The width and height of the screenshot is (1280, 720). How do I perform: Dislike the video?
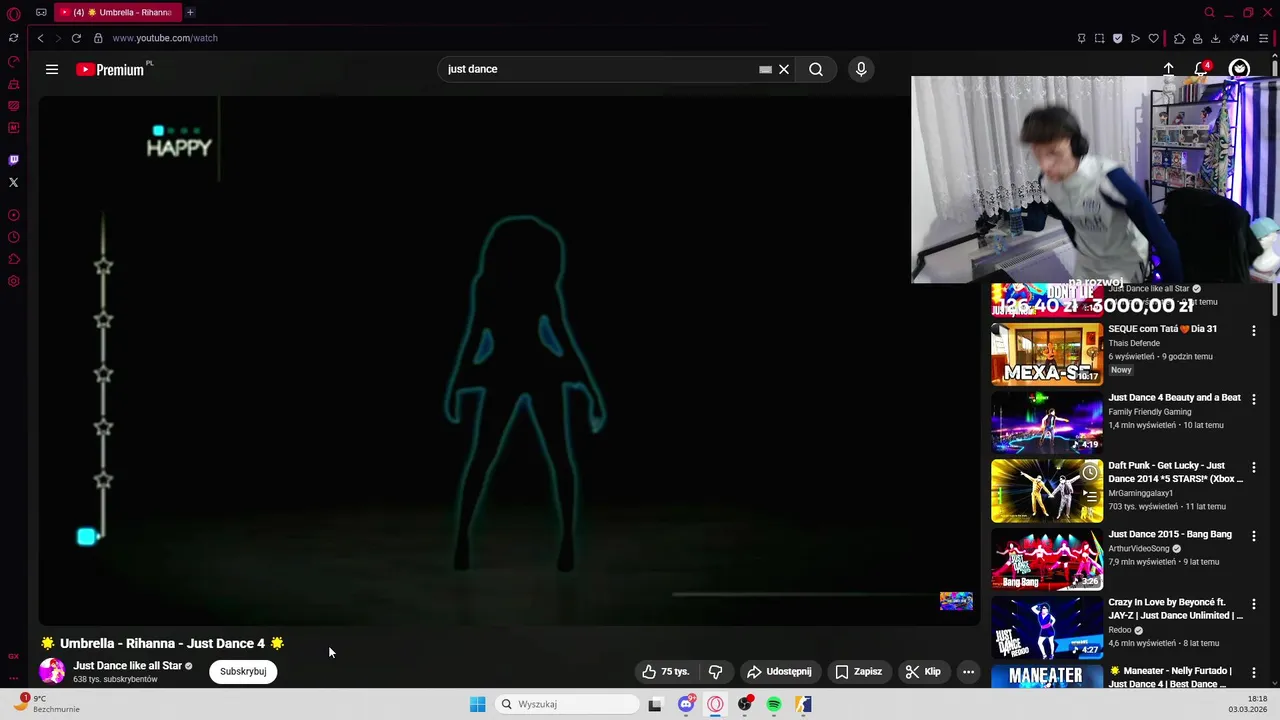click(x=716, y=671)
